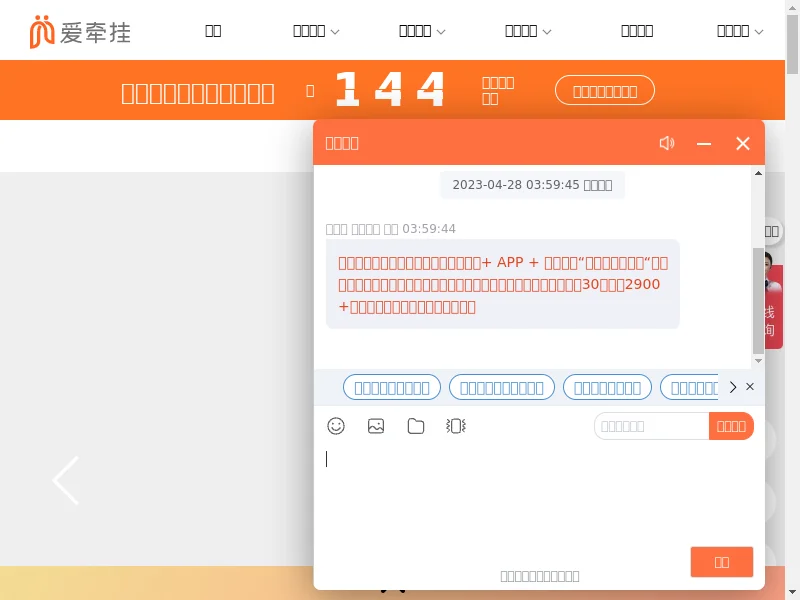
Task: Expand the last navigation menu item's dropdown chevron
Action: [x=759, y=32]
